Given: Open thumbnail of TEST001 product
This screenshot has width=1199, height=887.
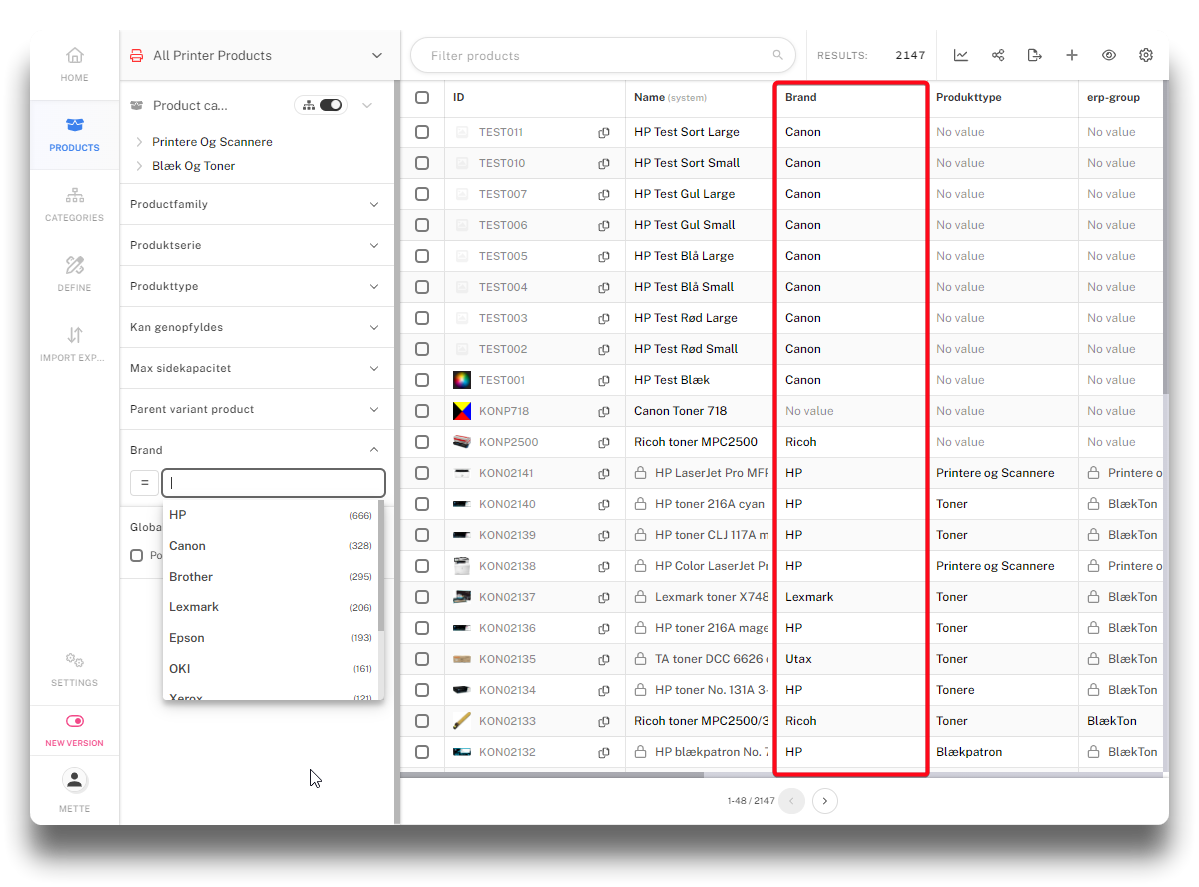Looking at the screenshot, I should [462, 380].
